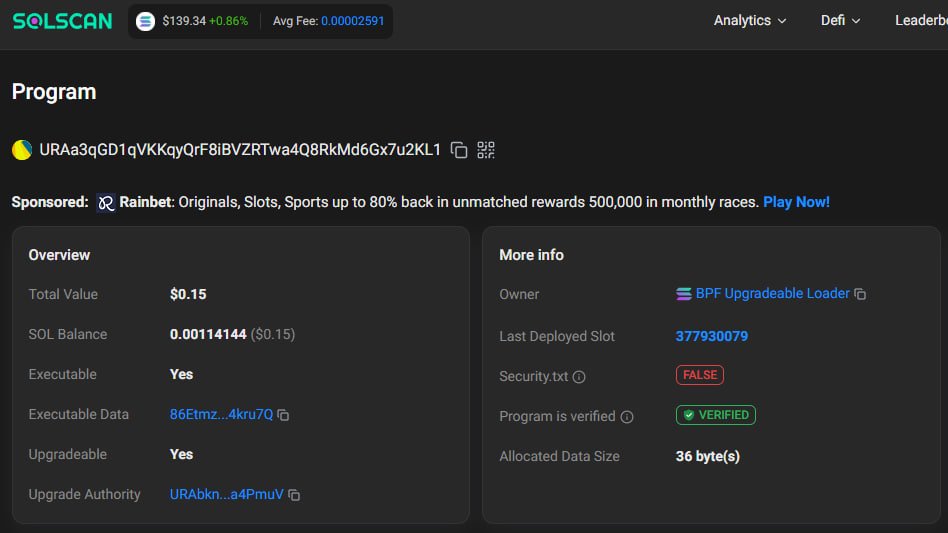Click the Upgradeable value Yes

181,454
